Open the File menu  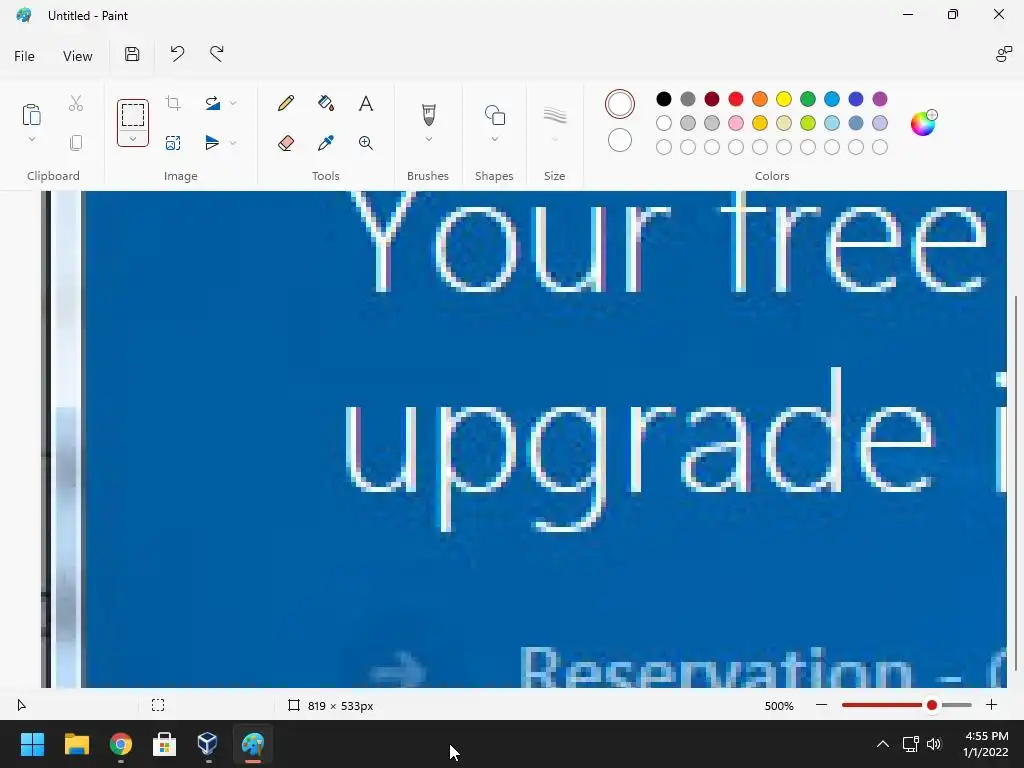(x=24, y=56)
